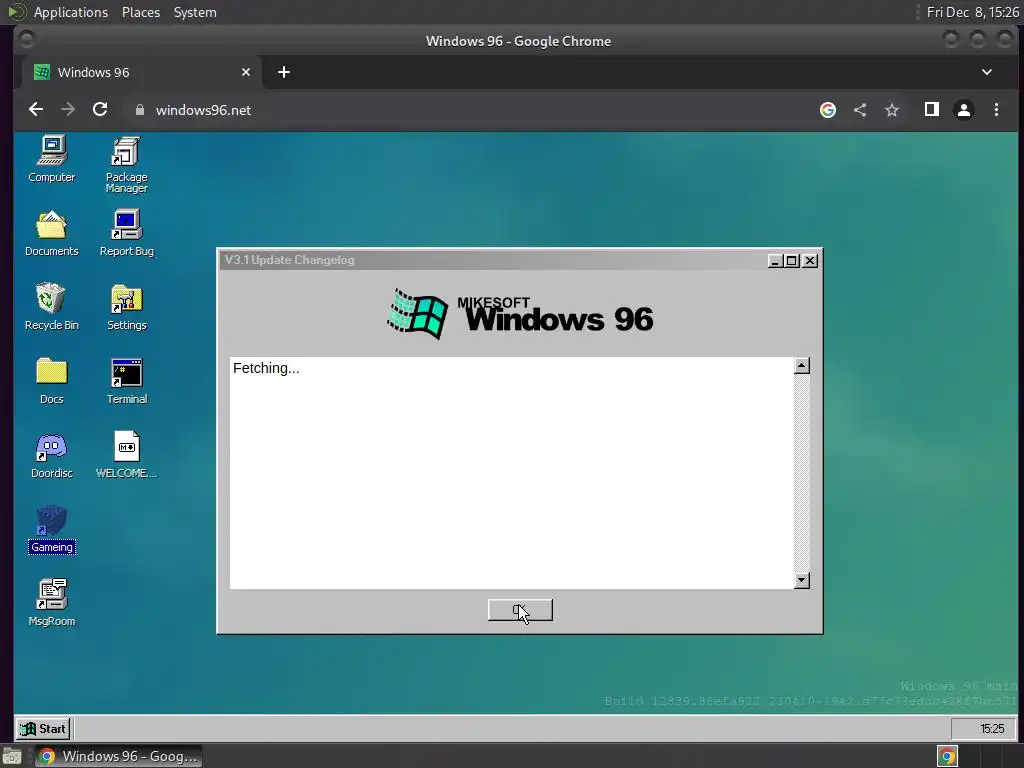Open the Package Manager desktop icon
The height and width of the screenshot is (768, 1024).
click(126, 165)
